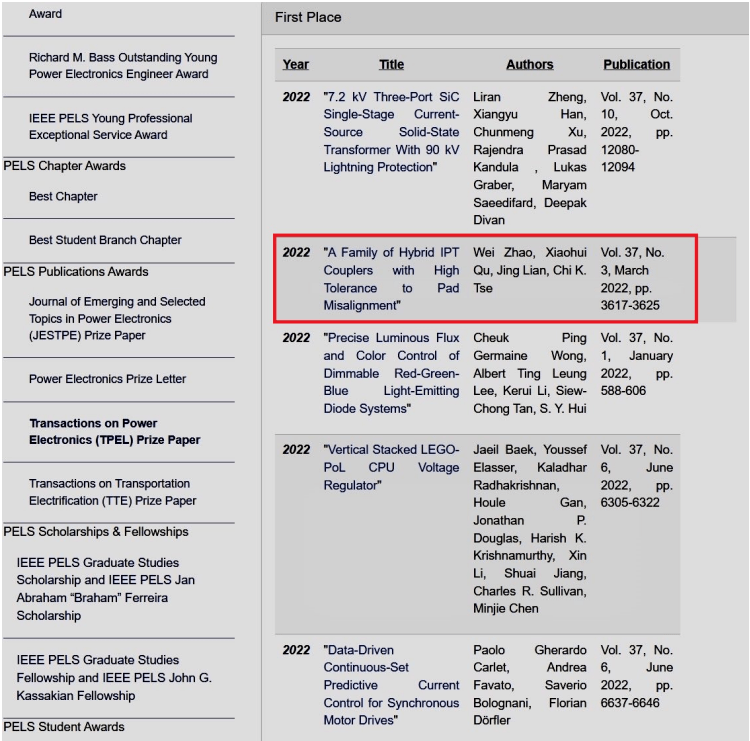This screenshot has height=741, width=750.
Task: Open Best Student Branch Chapter page
Action: pos(105,240)
